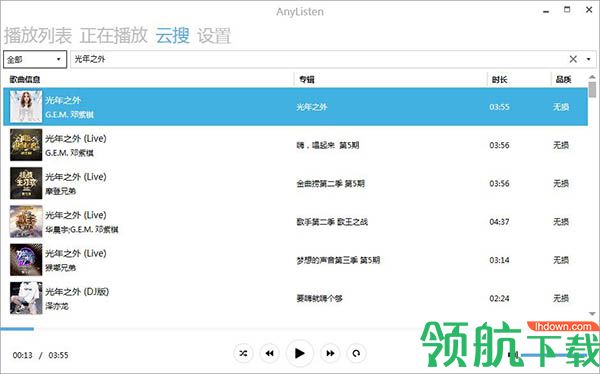Screen dimensions: 600x374
Task: Sort by the 时长 column header
Action: 499,80
